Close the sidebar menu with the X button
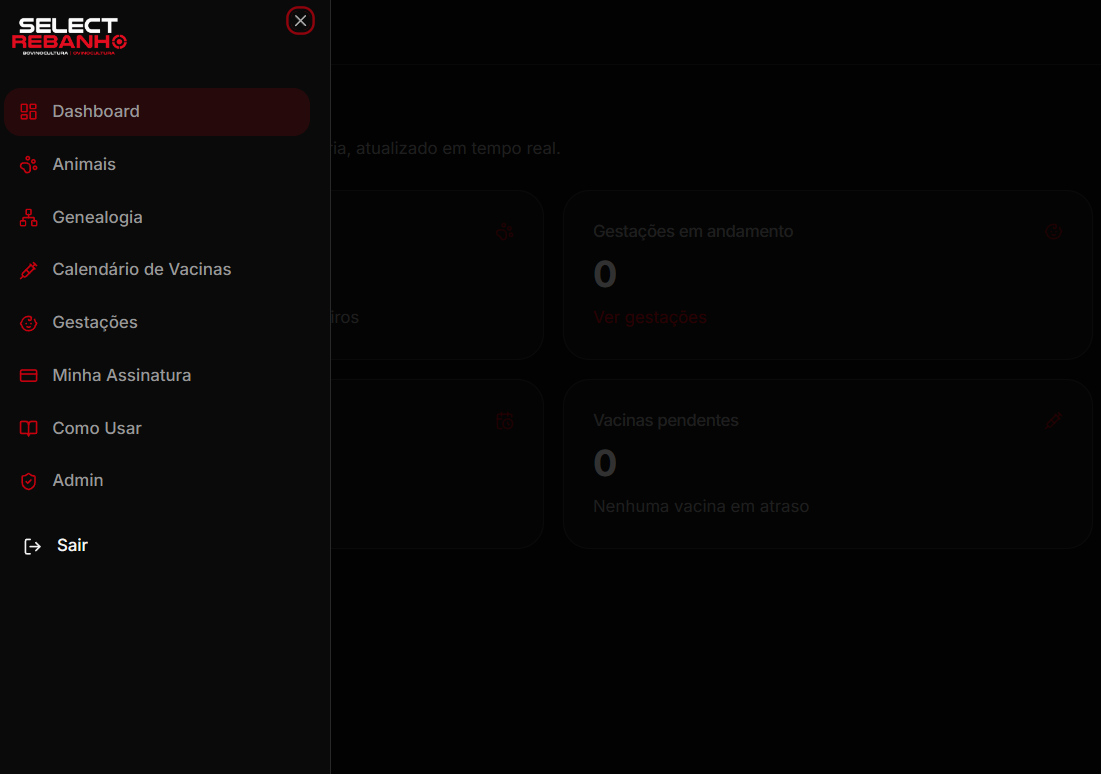Viewport: 1101px width, 774px height. tap(300, 21)
